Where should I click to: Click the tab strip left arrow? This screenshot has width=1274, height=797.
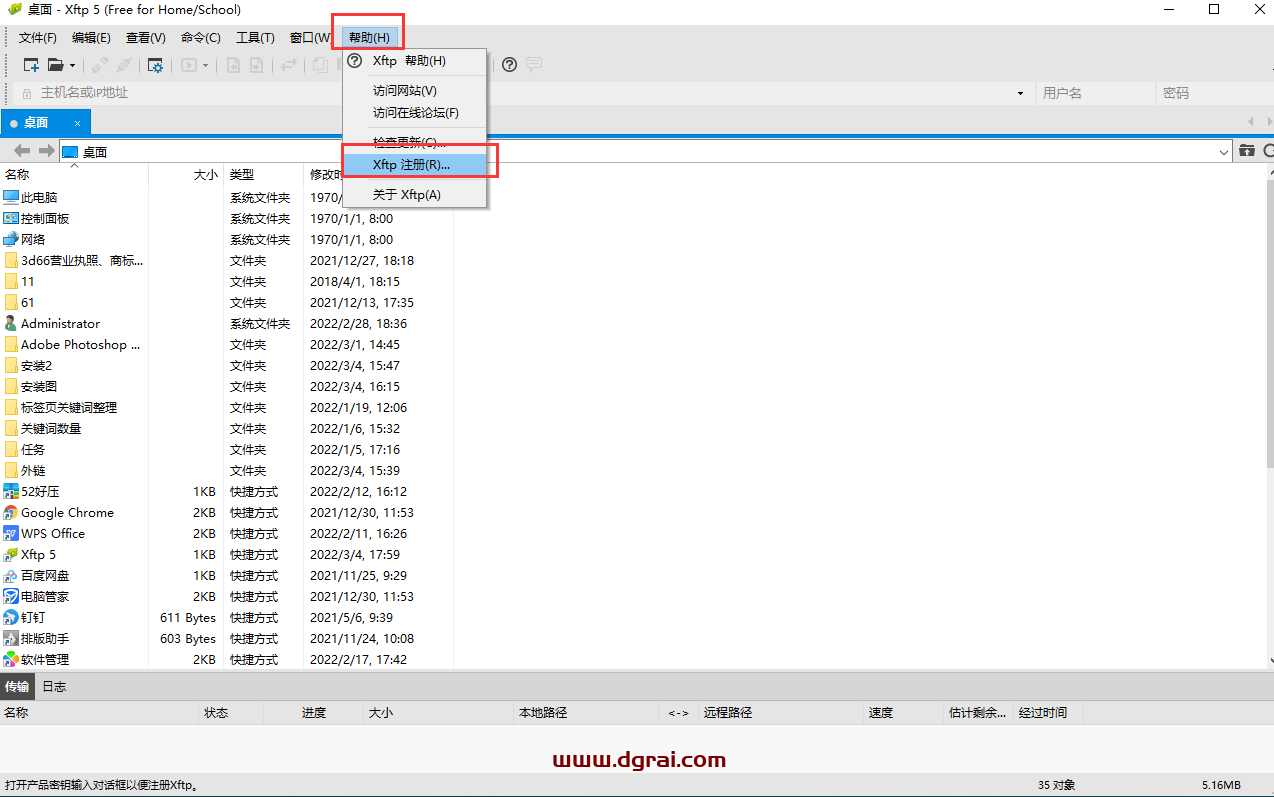point(1251,122)
